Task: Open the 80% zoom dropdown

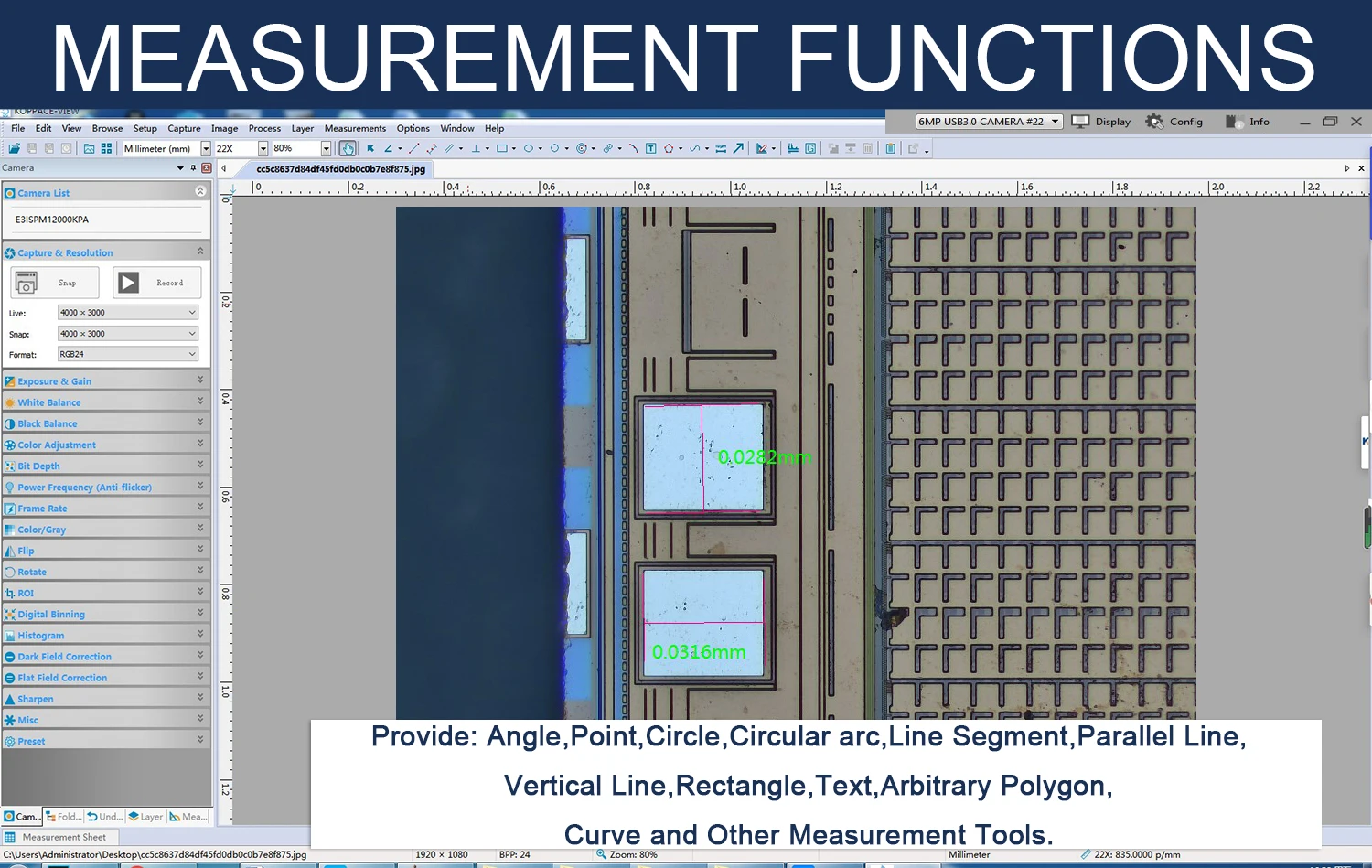Action: coord(326,148)
